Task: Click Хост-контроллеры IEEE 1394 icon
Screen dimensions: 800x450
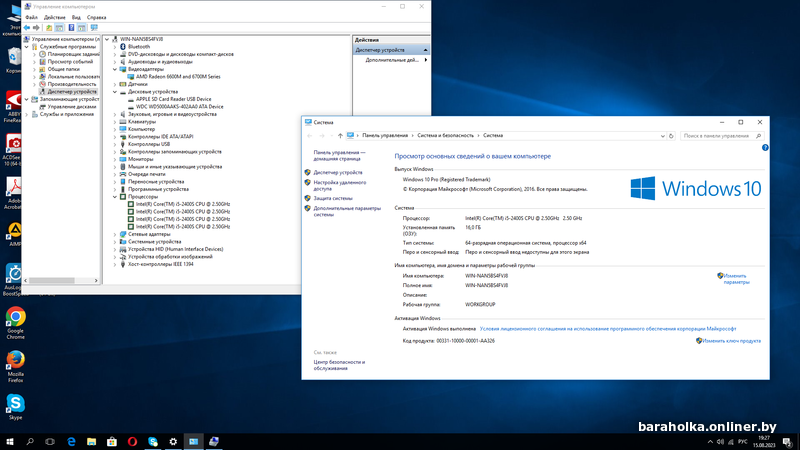Action: click(123, 264)
